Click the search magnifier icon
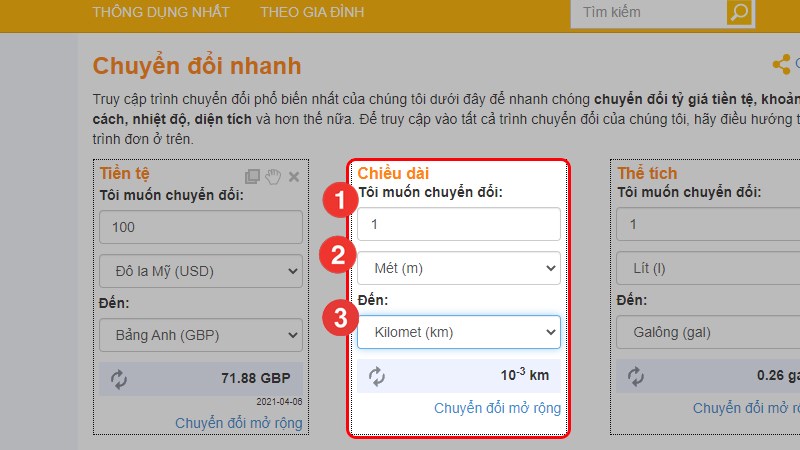Image resolution: width=800 pixels, height=450 pixels. click(x=739, y=12)
